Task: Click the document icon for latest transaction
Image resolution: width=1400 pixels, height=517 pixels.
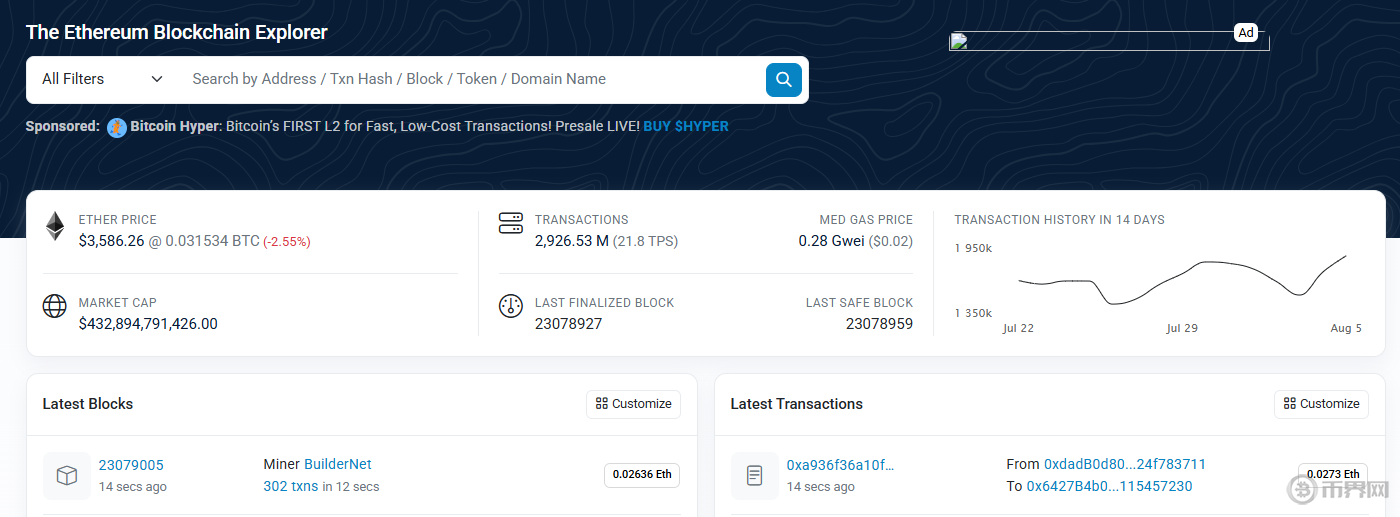Action: (755, 476)
